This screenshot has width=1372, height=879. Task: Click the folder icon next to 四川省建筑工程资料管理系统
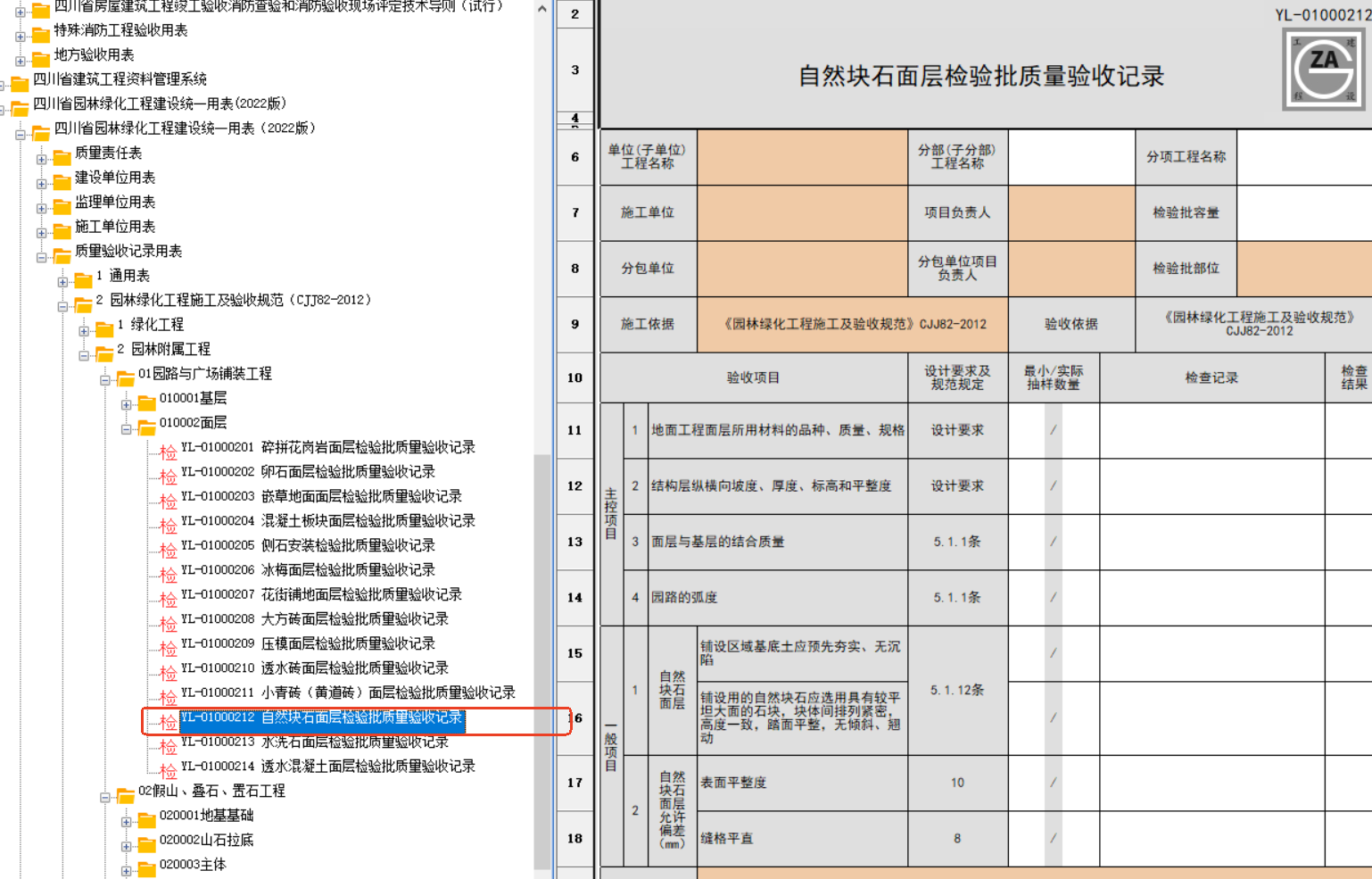(x=20, y=84)
